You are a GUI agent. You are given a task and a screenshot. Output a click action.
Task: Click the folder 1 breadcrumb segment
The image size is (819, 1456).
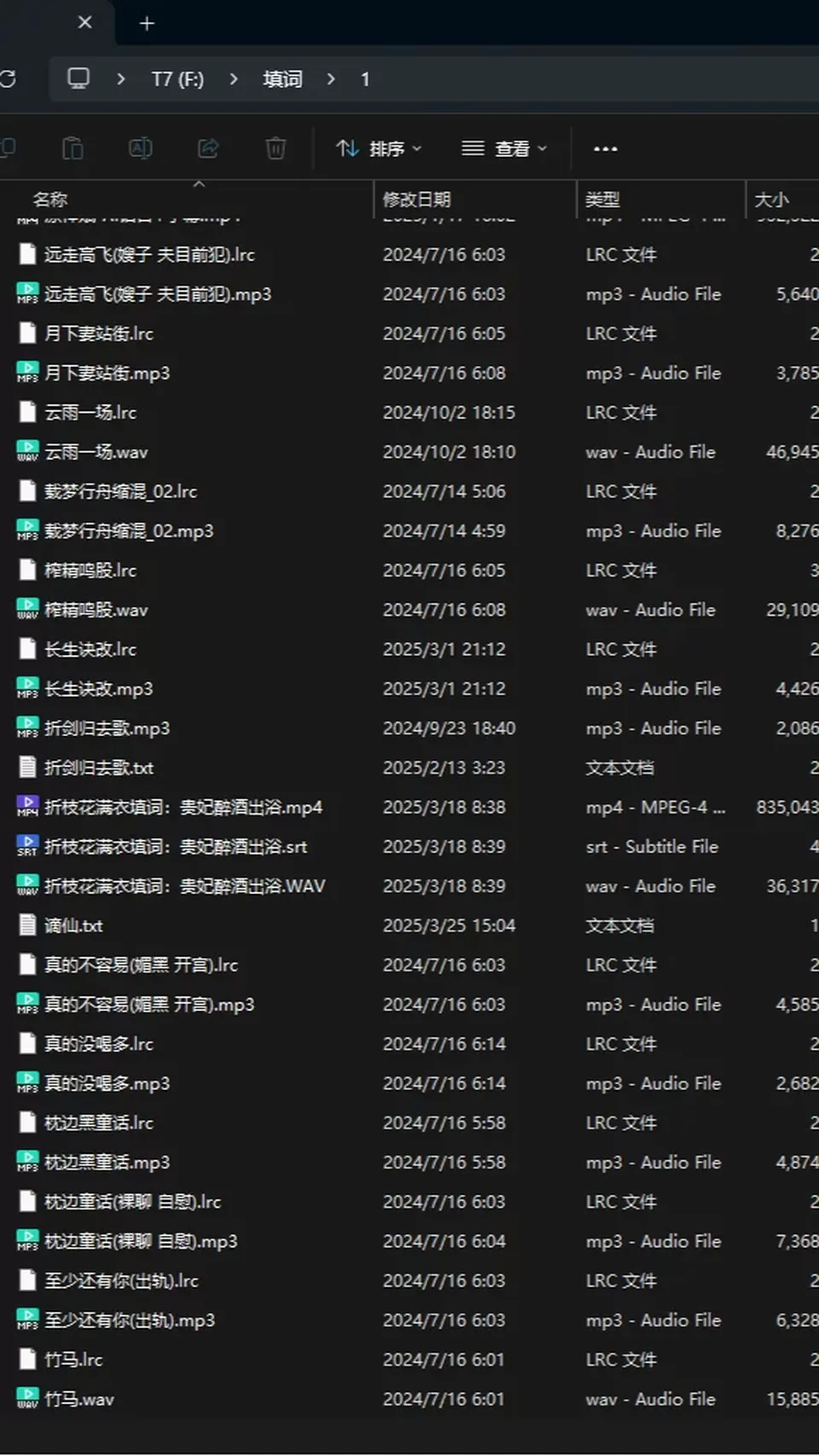pyautogui.click(x=365, y=79)
